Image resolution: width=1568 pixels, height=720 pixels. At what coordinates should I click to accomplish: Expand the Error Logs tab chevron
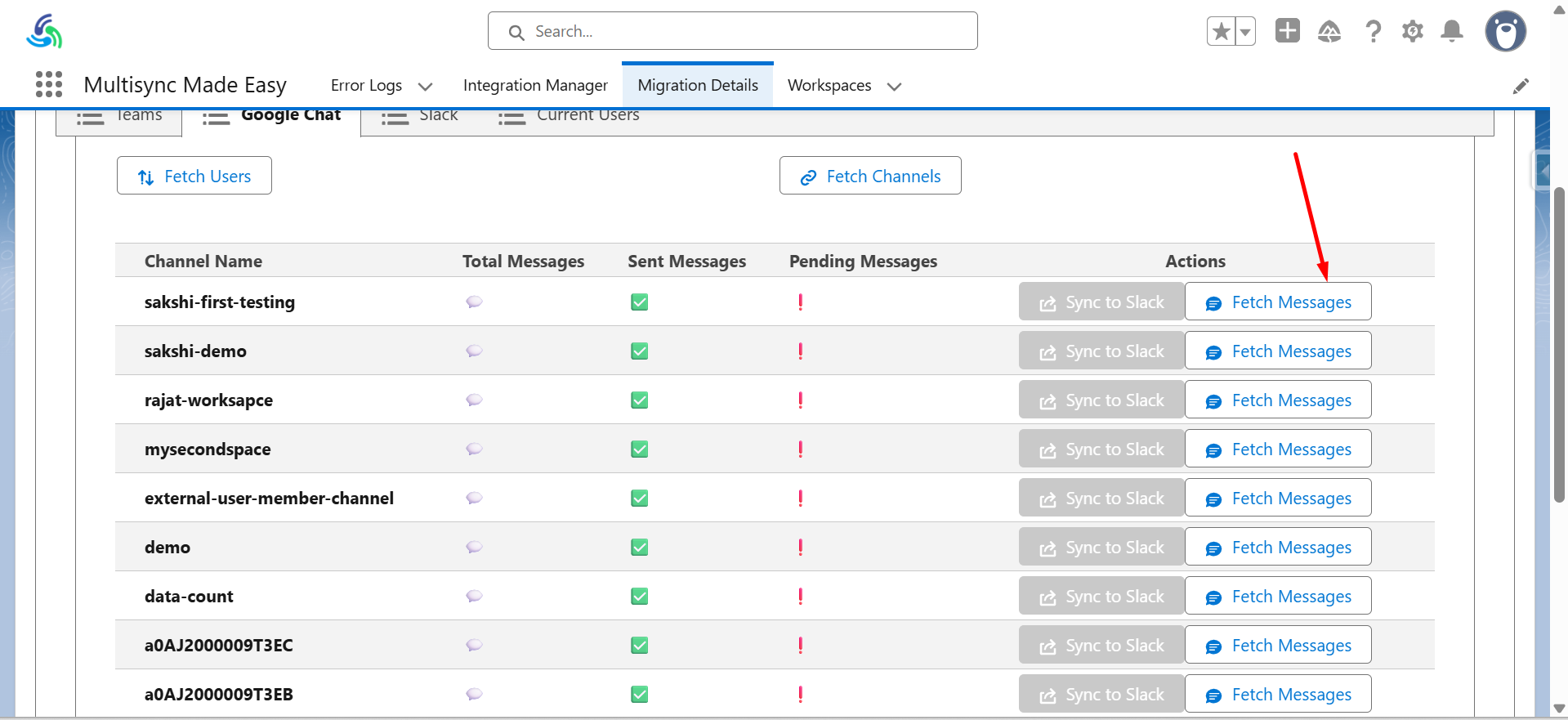pyautogui.click(x=425, y=86)
